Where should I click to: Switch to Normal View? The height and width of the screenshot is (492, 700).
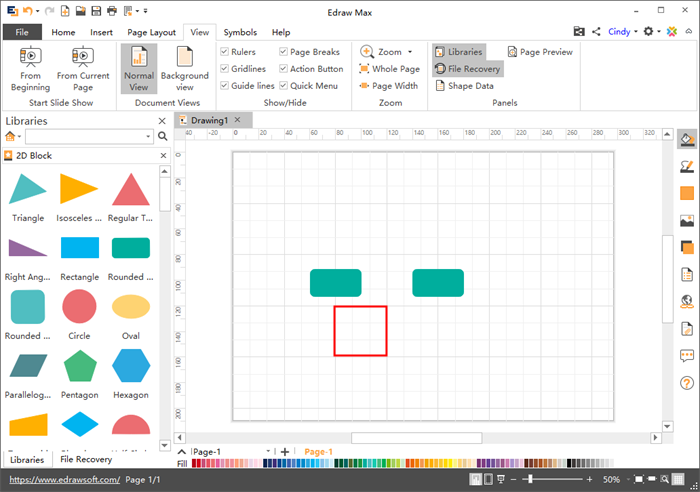coord(139,69)
